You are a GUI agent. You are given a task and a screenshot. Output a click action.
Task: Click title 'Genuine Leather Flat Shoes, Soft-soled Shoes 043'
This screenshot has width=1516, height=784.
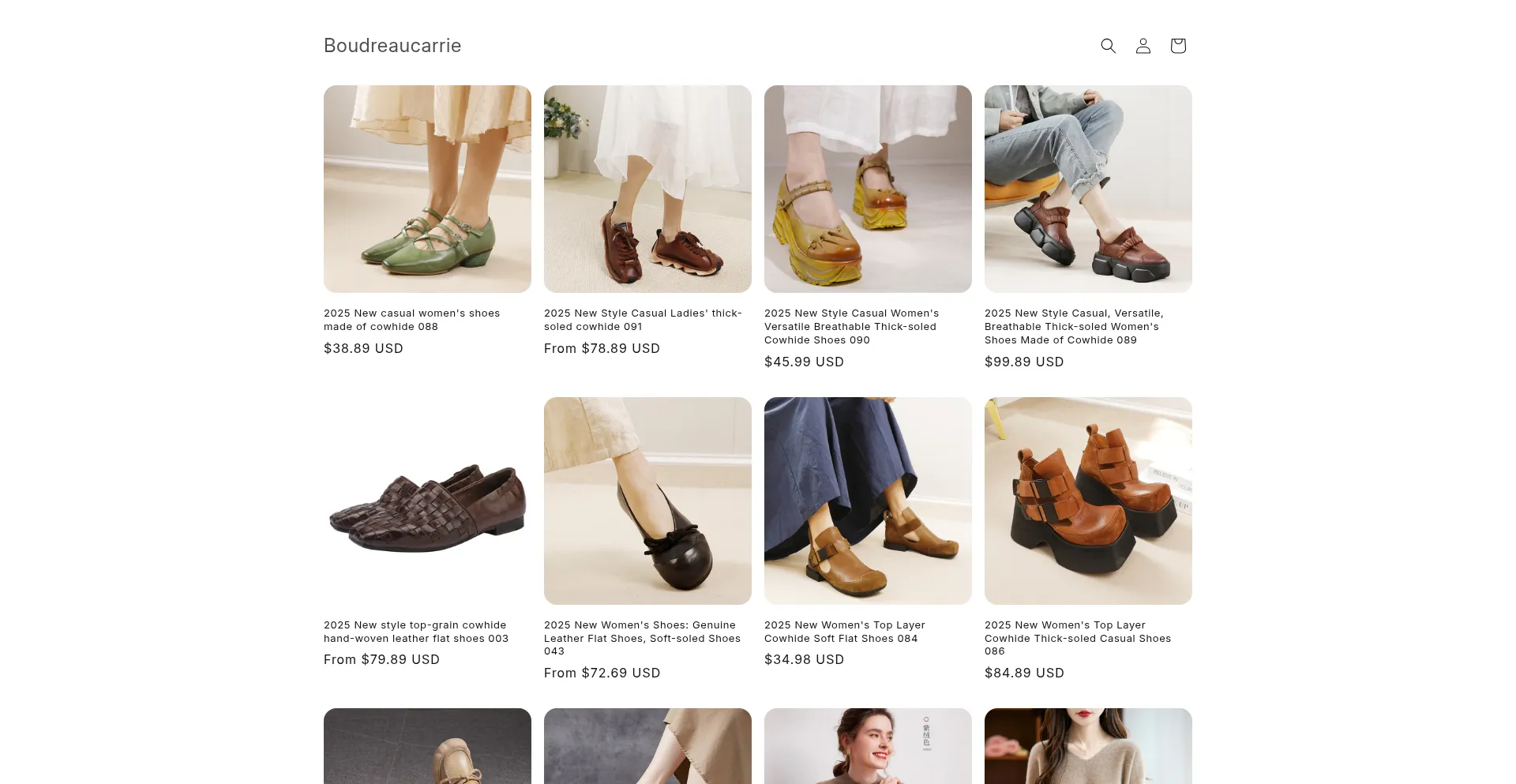(642, 638)
